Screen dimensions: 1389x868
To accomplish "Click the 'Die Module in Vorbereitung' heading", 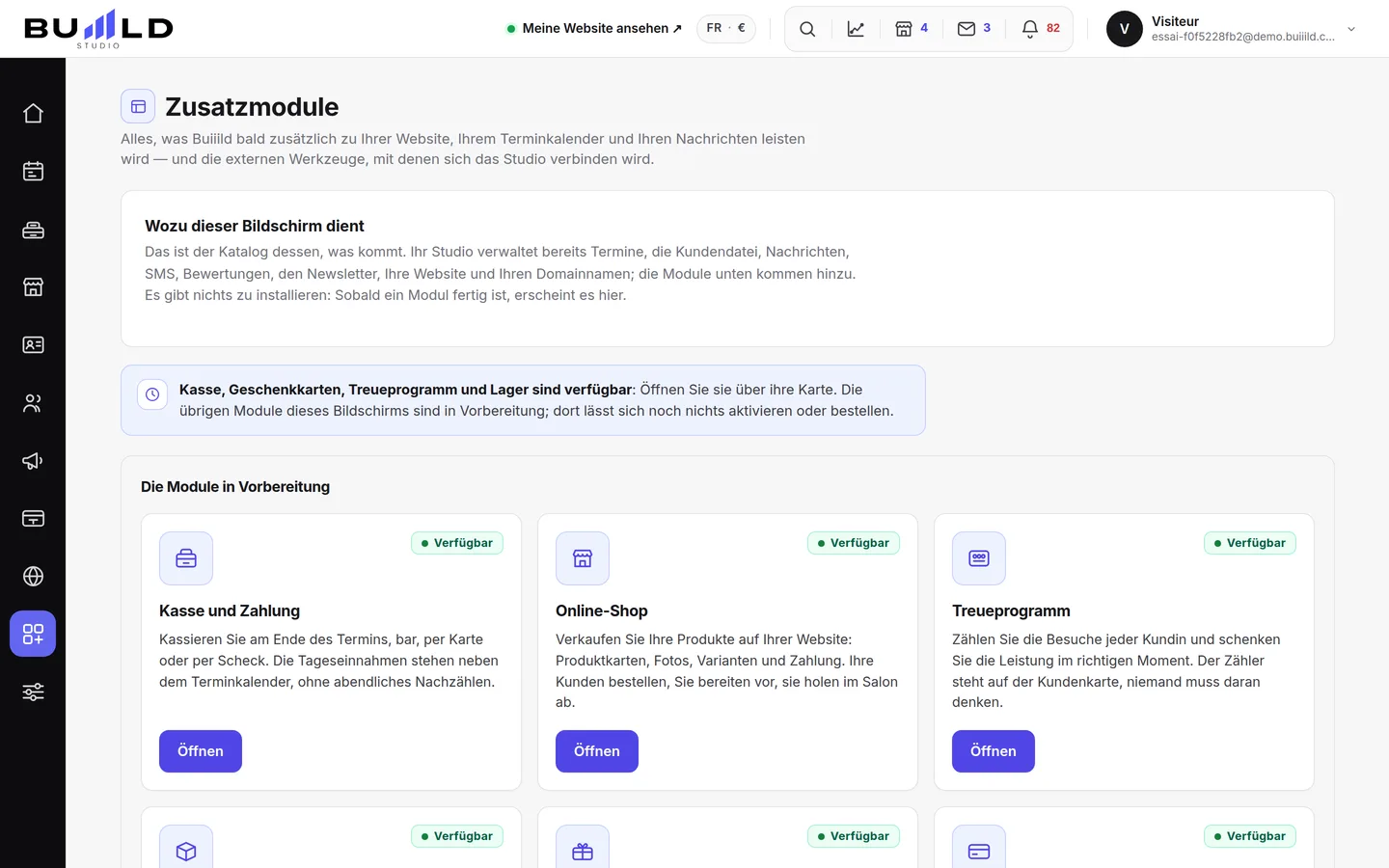I will [x=235, y=487].
